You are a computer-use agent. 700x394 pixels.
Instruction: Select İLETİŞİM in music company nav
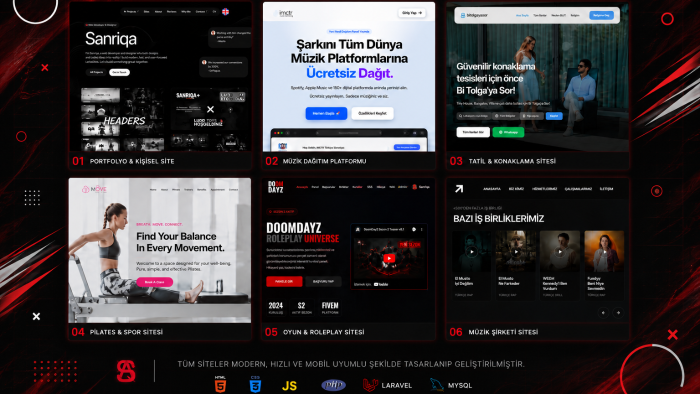(x=606, y=189)
